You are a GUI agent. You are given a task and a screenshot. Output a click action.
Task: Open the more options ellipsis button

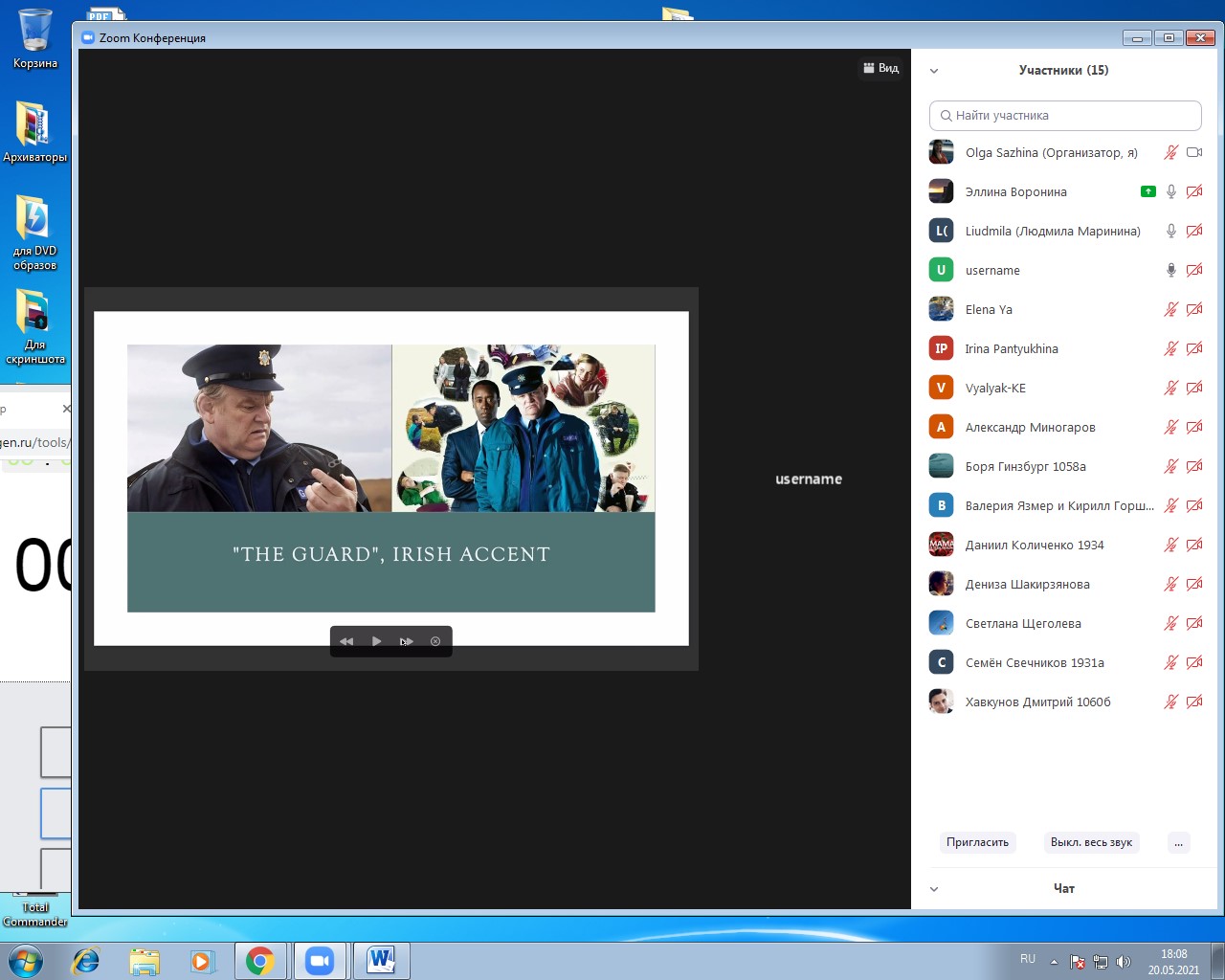1179,842
